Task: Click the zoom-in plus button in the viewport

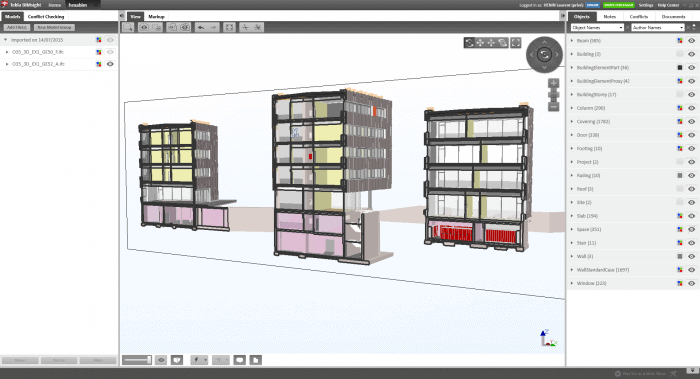Action: [x=554, y=83]
